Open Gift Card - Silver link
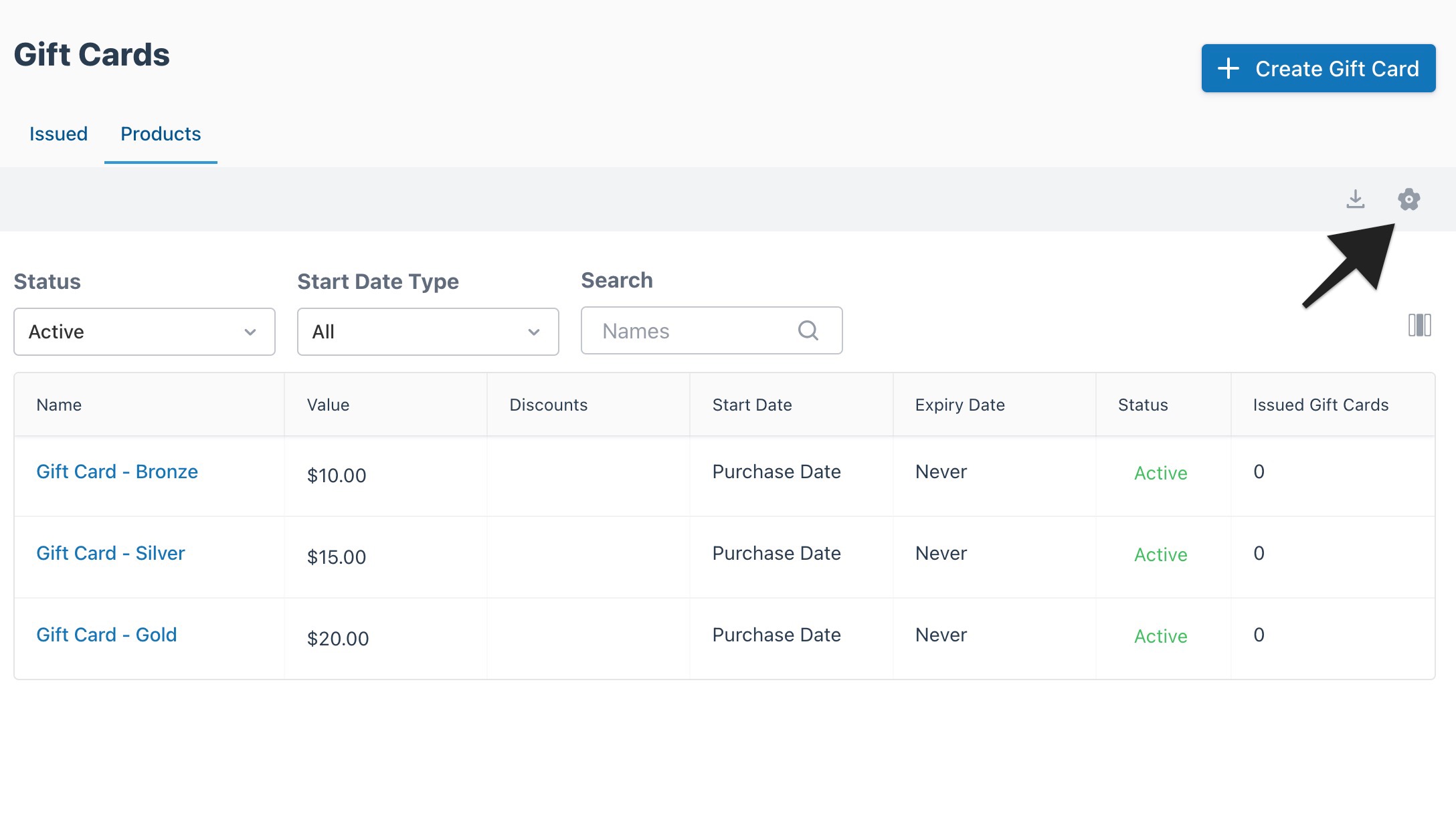This screenshot has width=1456, height=836. (x=110, y=553)
